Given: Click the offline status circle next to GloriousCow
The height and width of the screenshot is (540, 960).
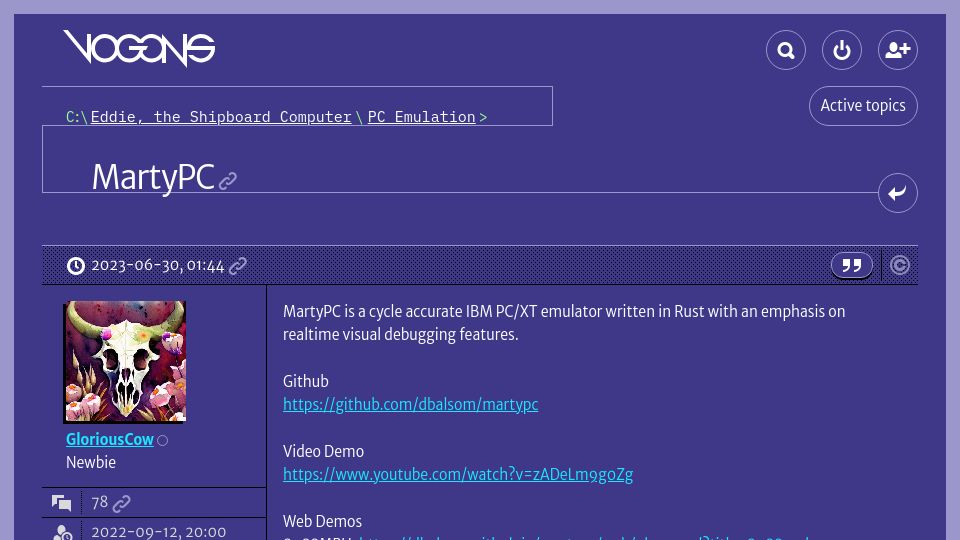Looking at the screenshot, I should (162, 440).
